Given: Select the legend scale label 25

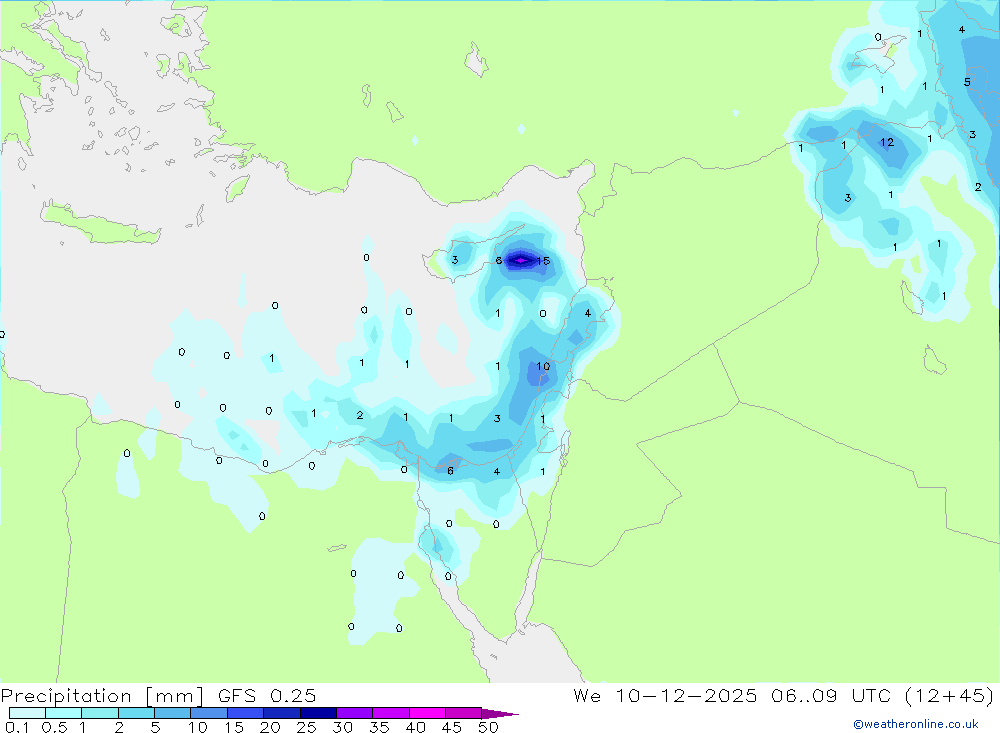Looking at the screenshot, I should tap(307, 727).
